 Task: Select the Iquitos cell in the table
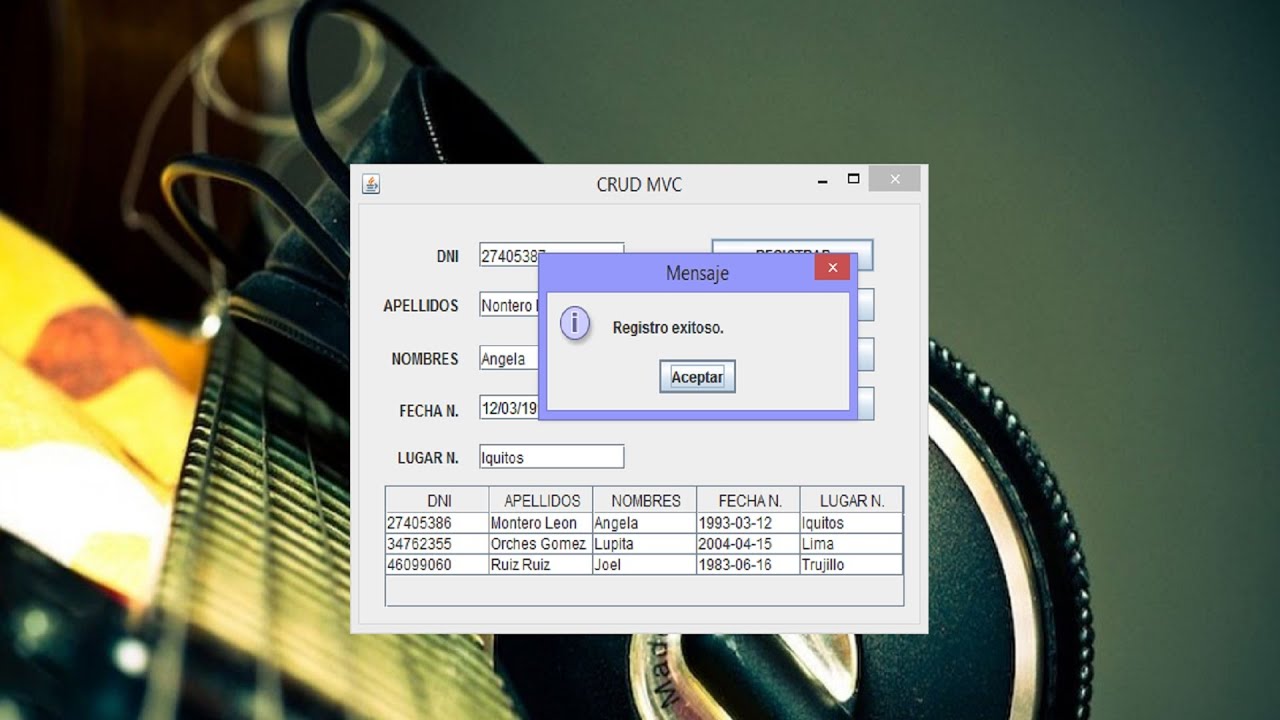(851, 523)
